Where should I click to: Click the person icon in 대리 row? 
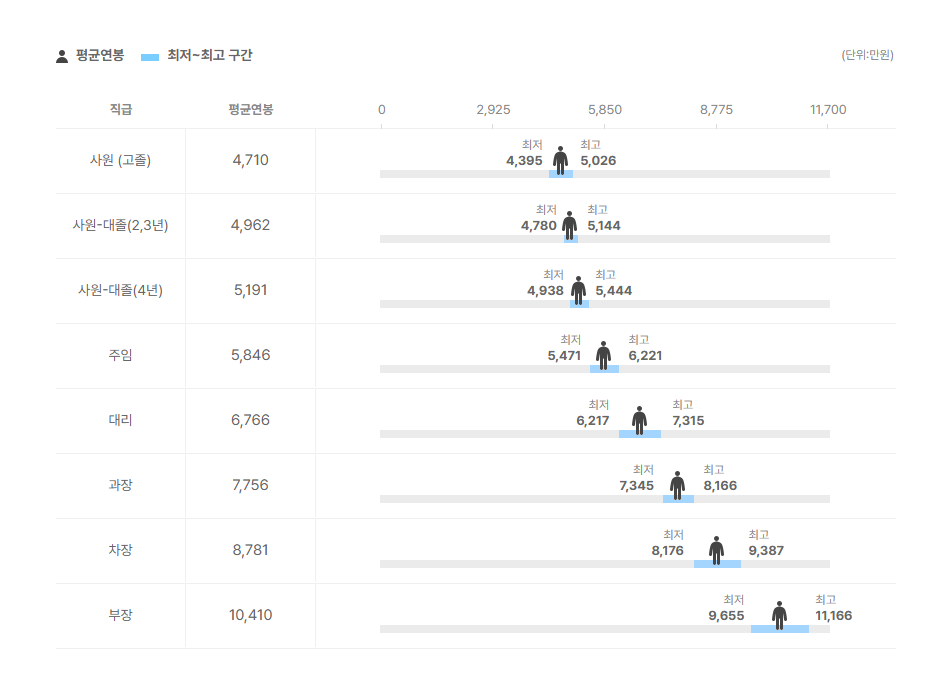[x=639, y=419]
